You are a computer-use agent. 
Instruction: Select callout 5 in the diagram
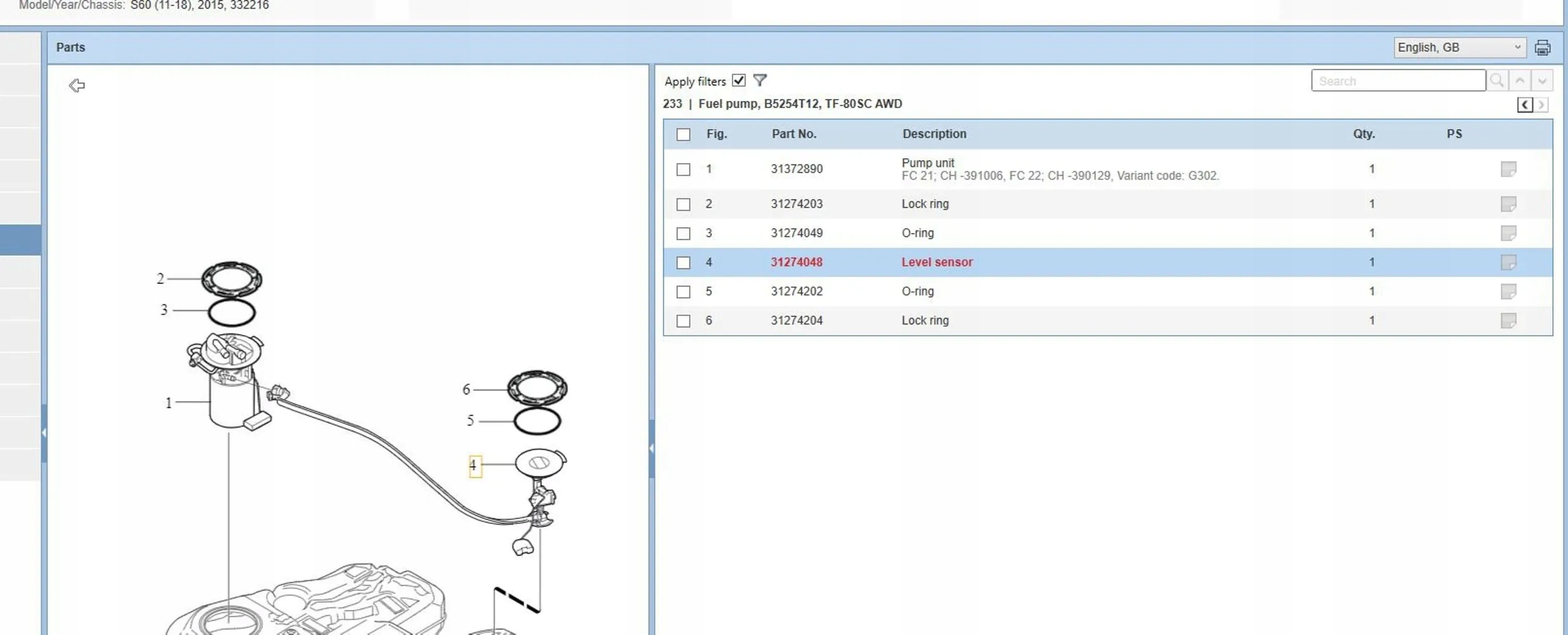tap(470, 421)
